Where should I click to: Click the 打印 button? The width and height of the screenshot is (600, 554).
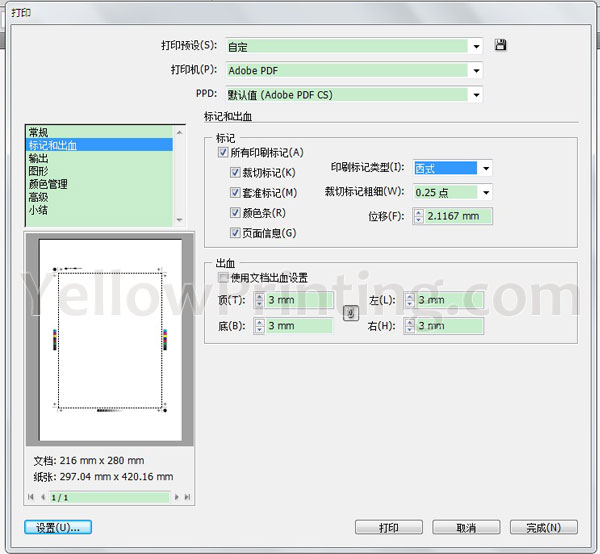[389, 527]
